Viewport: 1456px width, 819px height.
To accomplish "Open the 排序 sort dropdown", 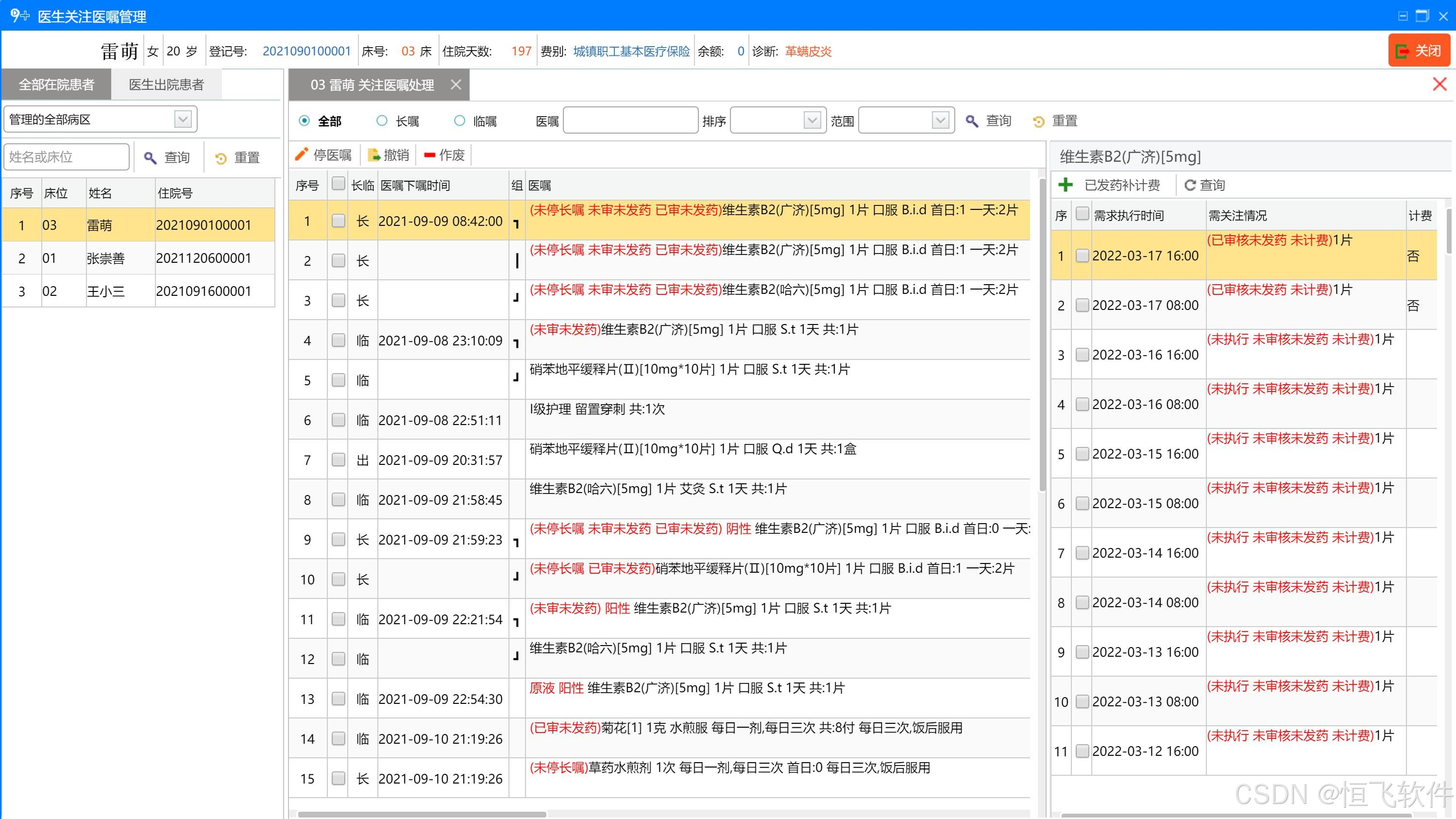I will [812, 120].
